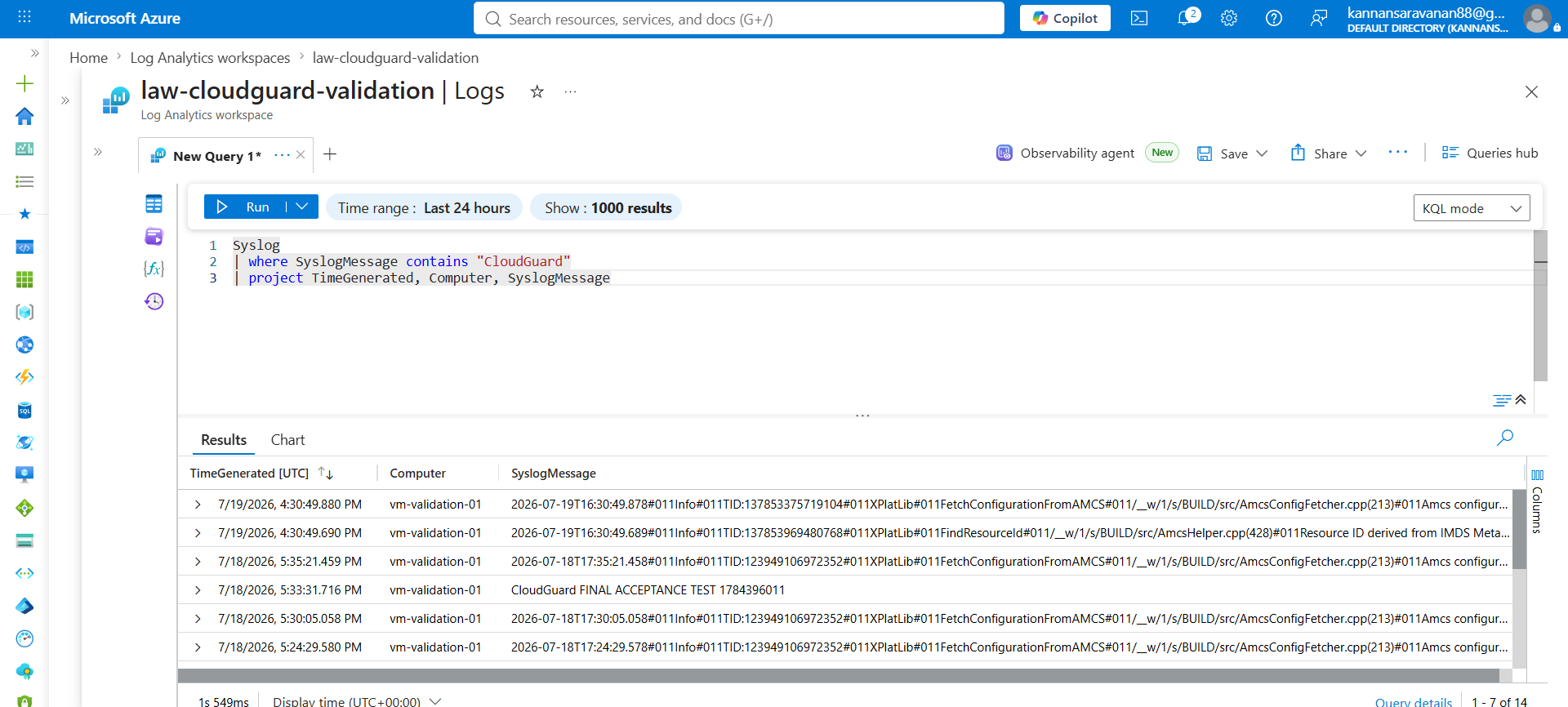The height and width of the screenshot is (707, 1568).
Task: Click Create a resource plus icon in sidebar
Action: click(24, 83)
